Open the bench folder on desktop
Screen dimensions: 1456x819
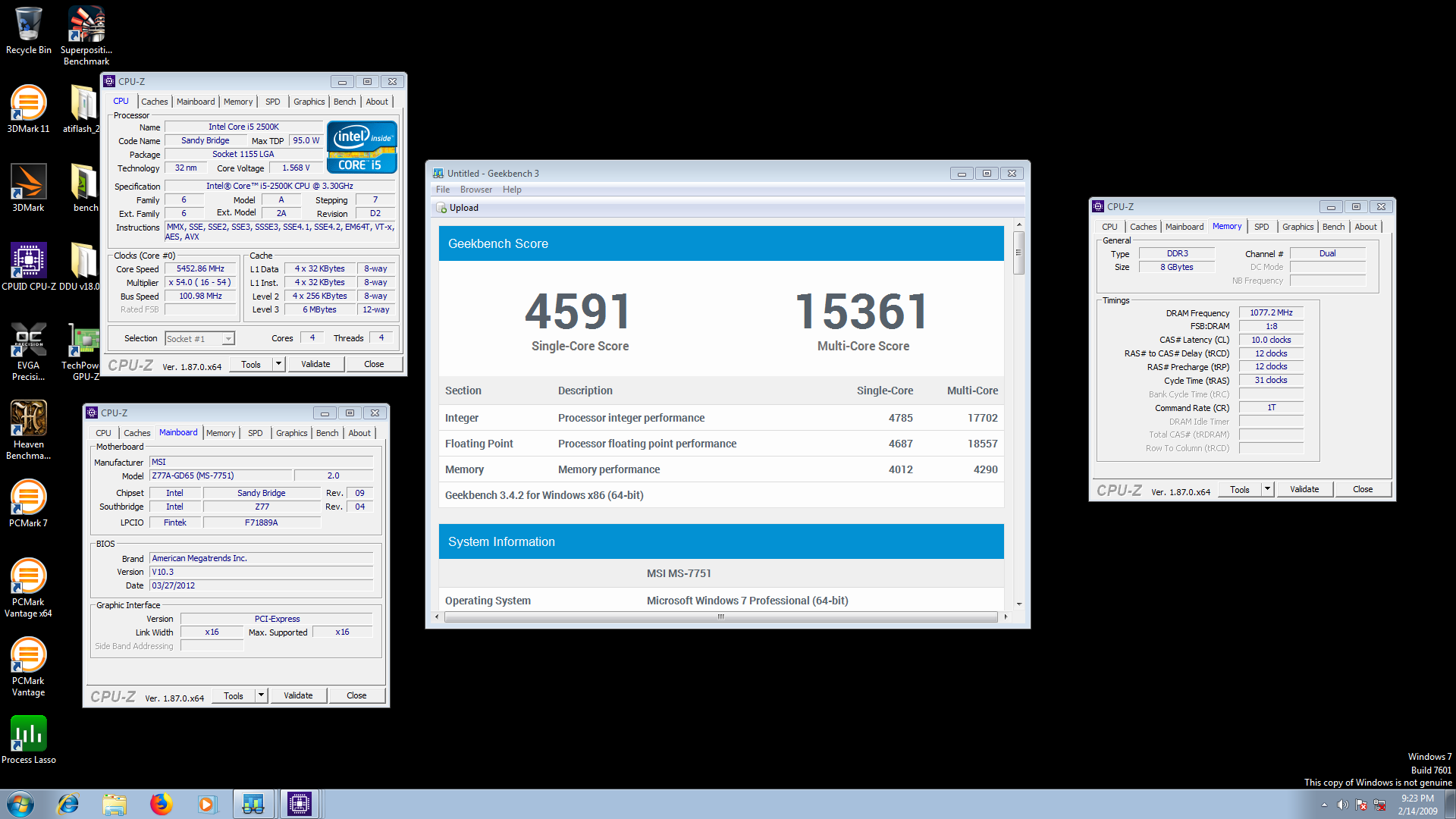(x=84, y=189)
